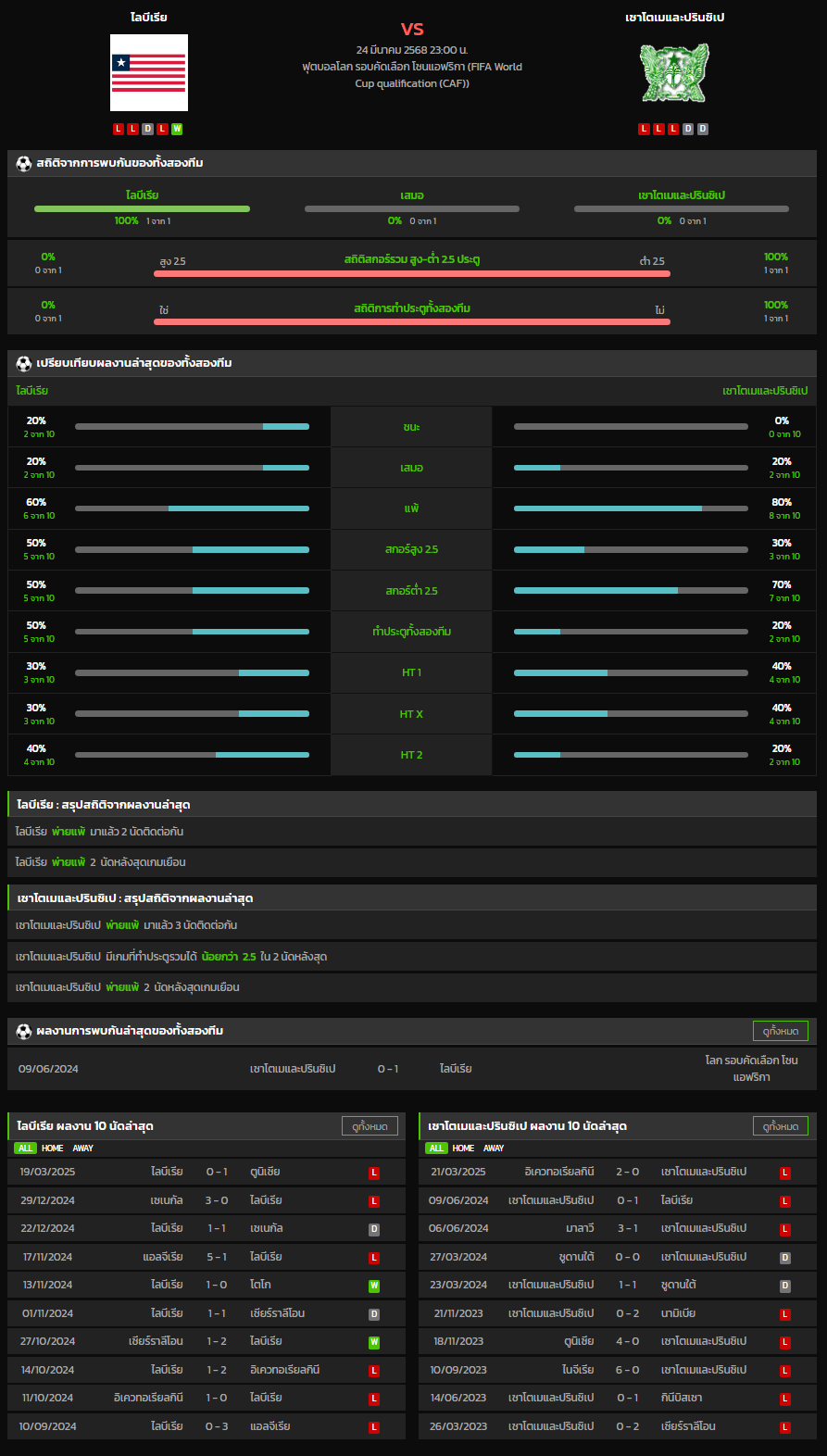Screen dimensions: 827x1456
Task: Click the São Tomé and Príncipe team name at top right
Action: [x=674, y=18]
